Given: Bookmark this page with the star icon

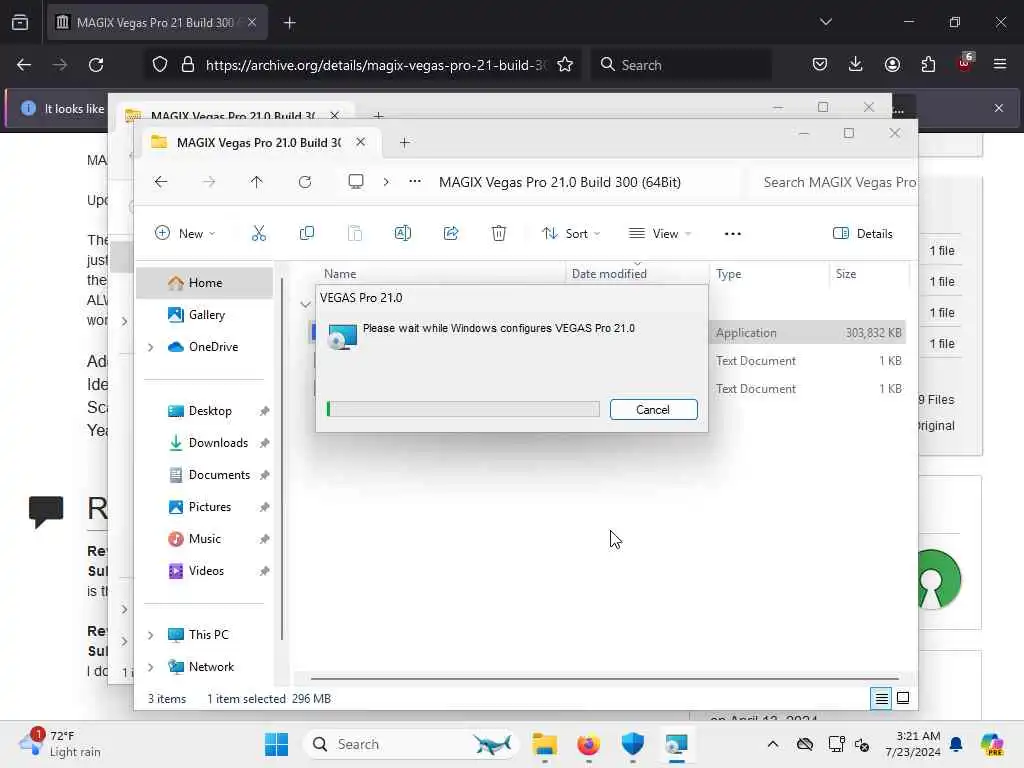Looking at the screenshot, I should [x=565, y=65].
